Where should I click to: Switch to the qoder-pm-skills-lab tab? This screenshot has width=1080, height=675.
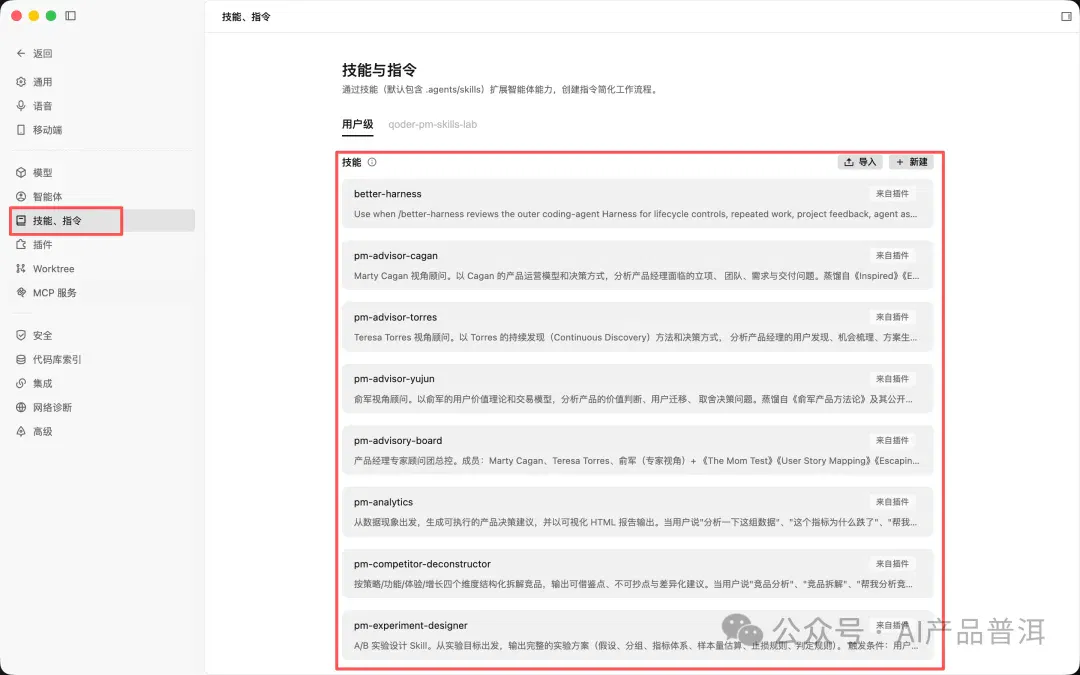point(433,125)
